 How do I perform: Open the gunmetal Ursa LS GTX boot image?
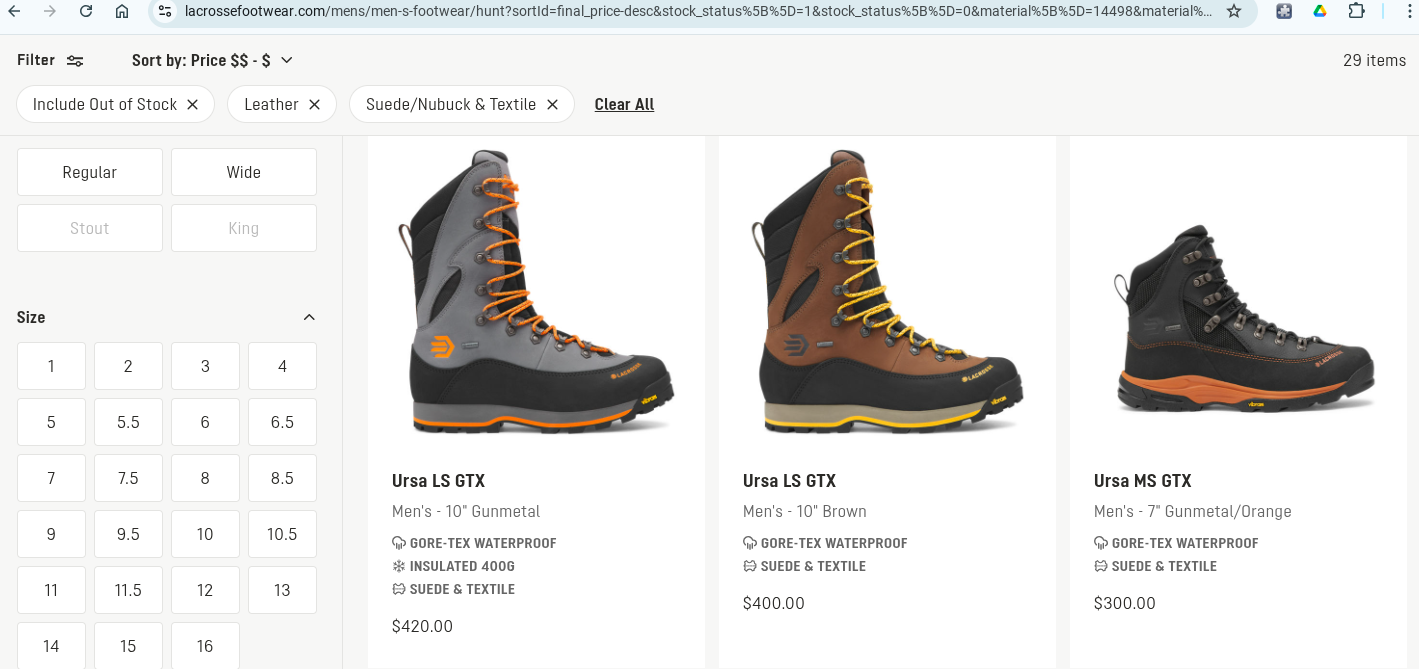pyautogui.click(x=536, y=292)
